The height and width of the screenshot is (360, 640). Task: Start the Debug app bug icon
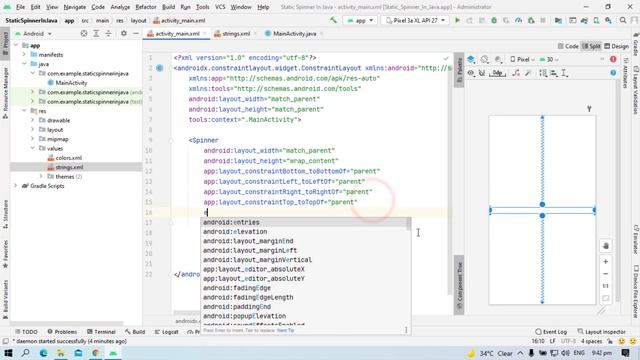494,20
